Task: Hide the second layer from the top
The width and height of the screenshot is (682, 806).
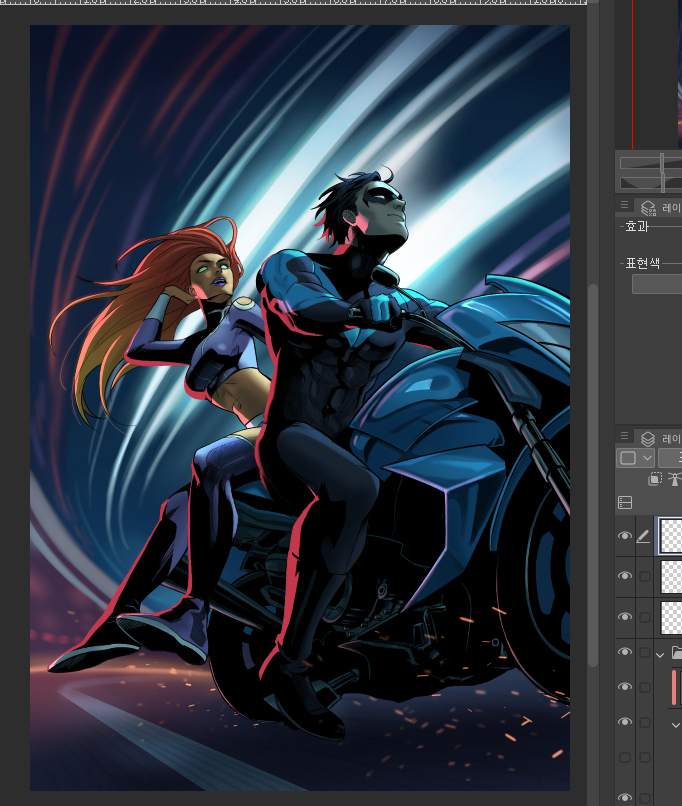Action: (625, 576)
